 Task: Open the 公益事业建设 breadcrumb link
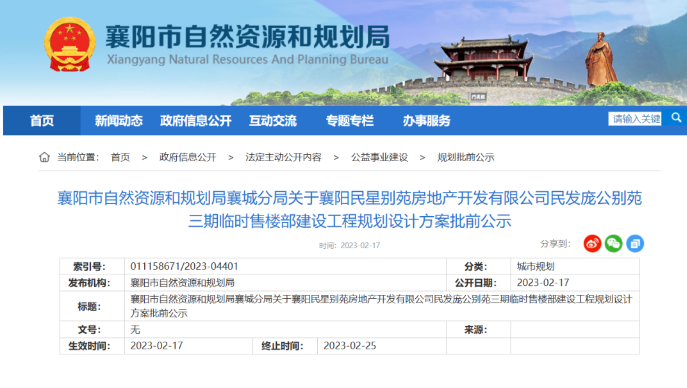point(379,157)
